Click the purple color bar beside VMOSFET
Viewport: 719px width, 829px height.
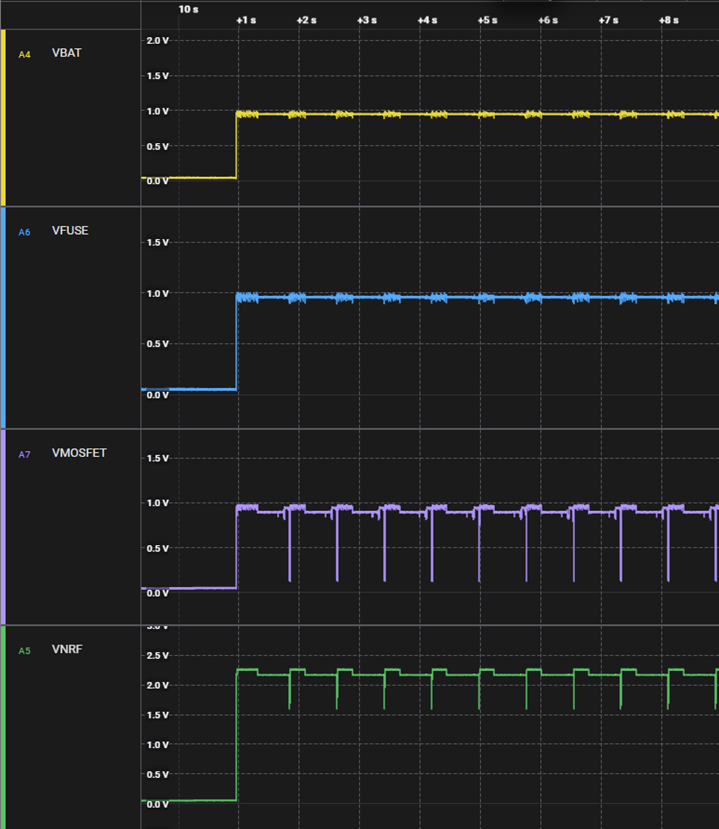(3, 526)
